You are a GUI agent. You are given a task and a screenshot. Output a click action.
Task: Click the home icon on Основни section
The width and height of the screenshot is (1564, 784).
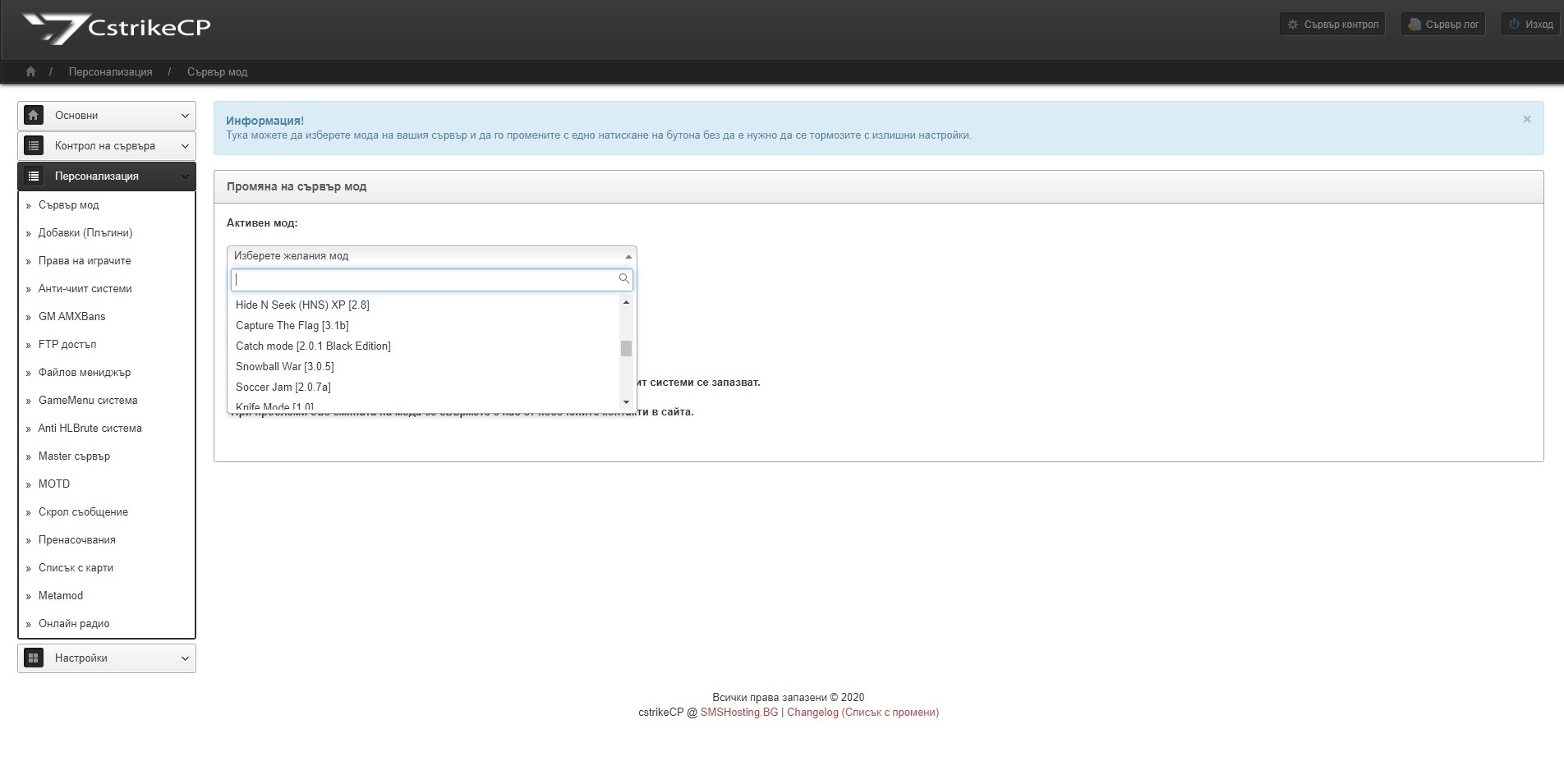tap(33, 115)
